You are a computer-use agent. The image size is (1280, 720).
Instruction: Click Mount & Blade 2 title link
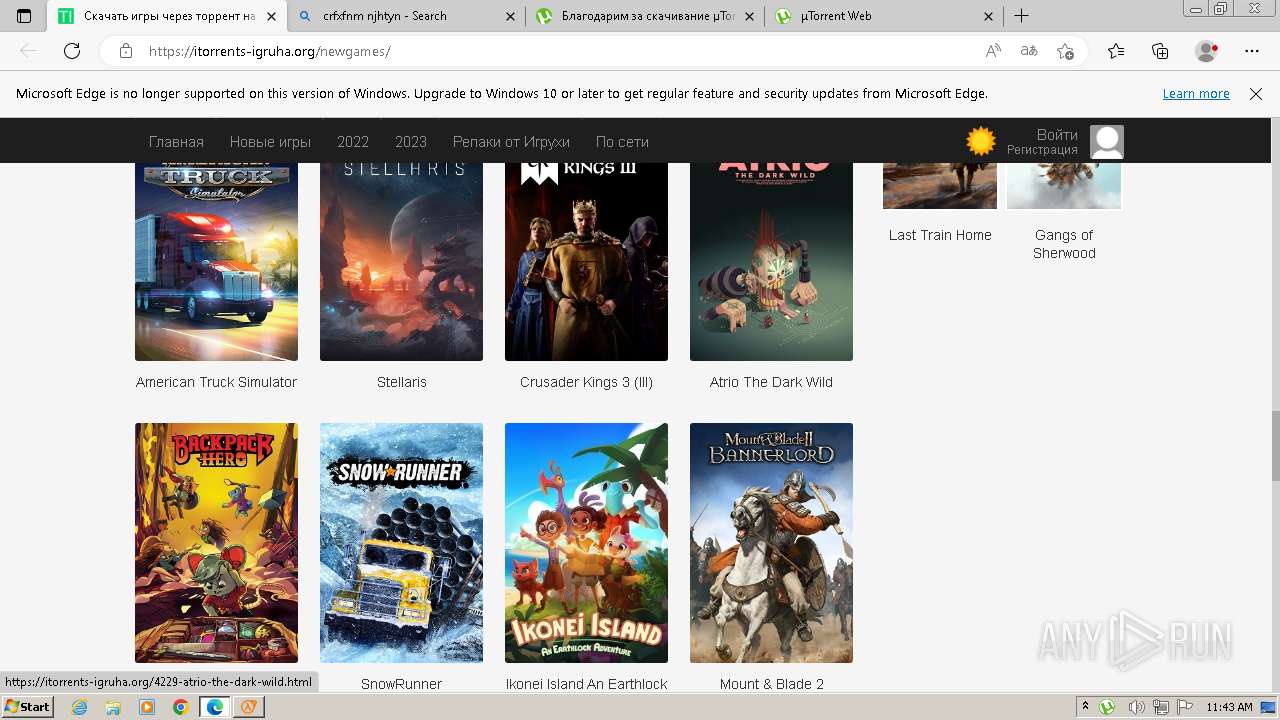(x=771, y=684)
